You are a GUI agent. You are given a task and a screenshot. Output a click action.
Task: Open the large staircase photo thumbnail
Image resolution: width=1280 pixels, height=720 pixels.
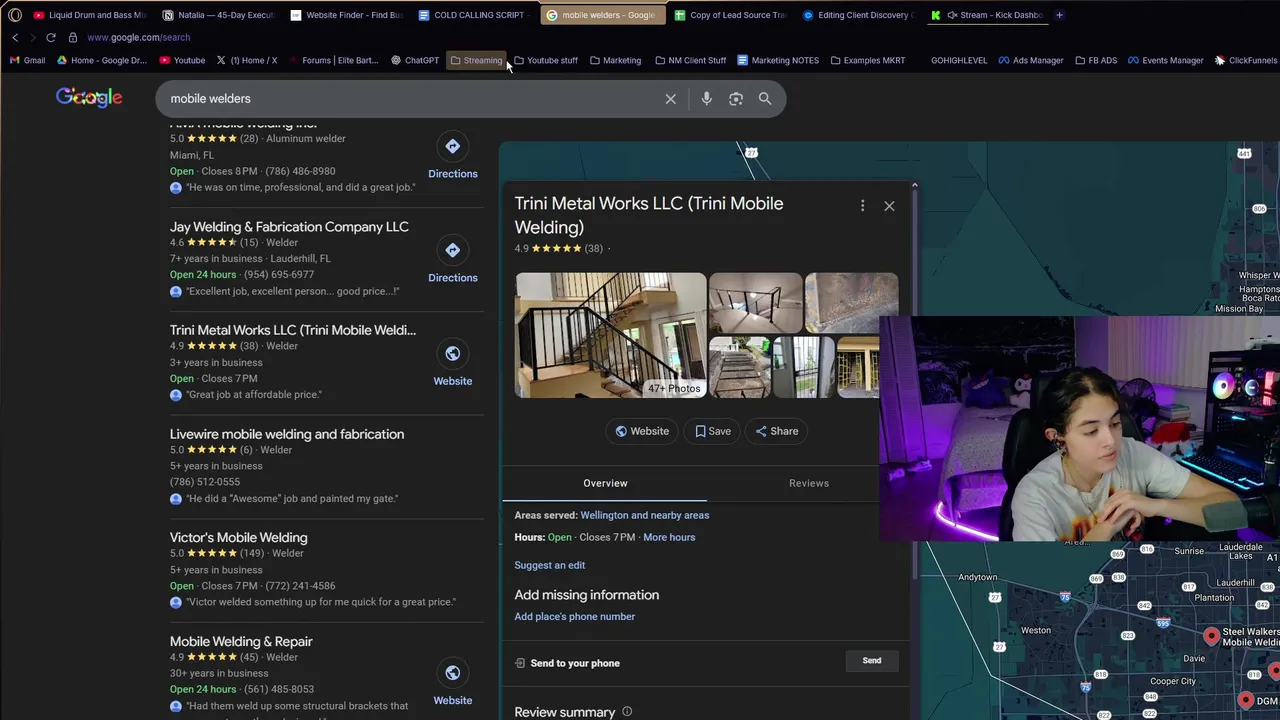610,335
